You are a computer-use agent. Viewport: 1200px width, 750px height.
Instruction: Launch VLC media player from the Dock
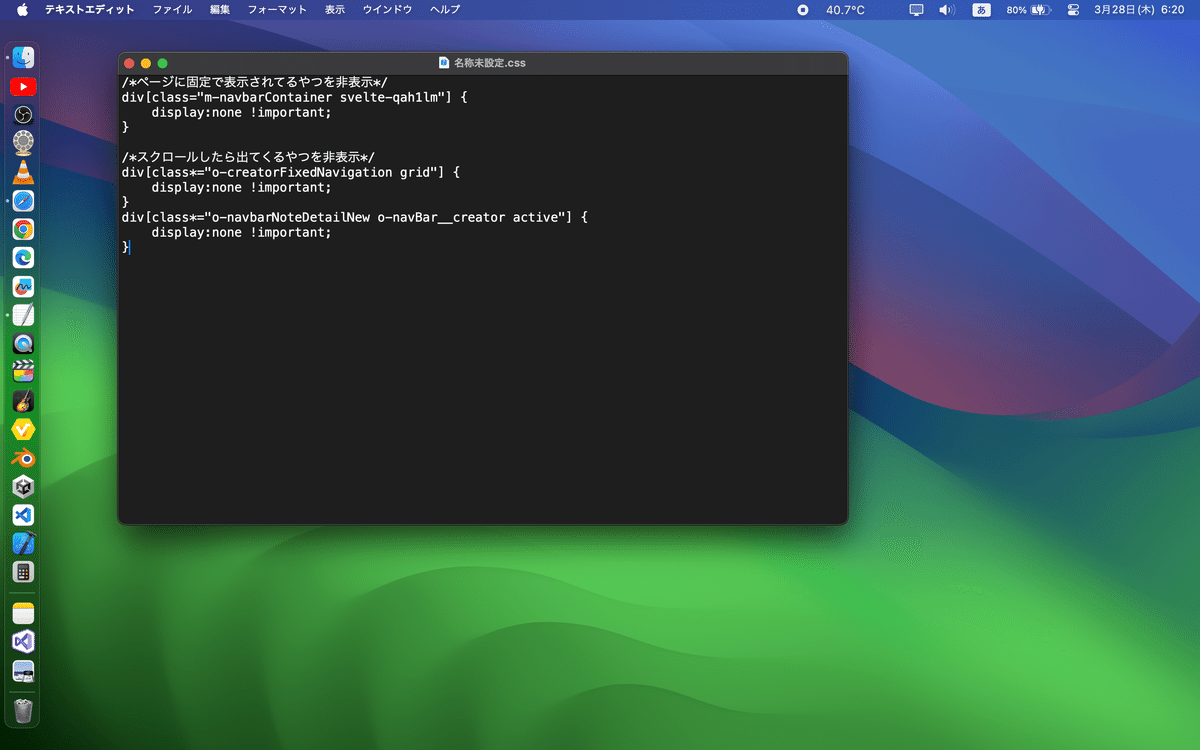(23, 172)
